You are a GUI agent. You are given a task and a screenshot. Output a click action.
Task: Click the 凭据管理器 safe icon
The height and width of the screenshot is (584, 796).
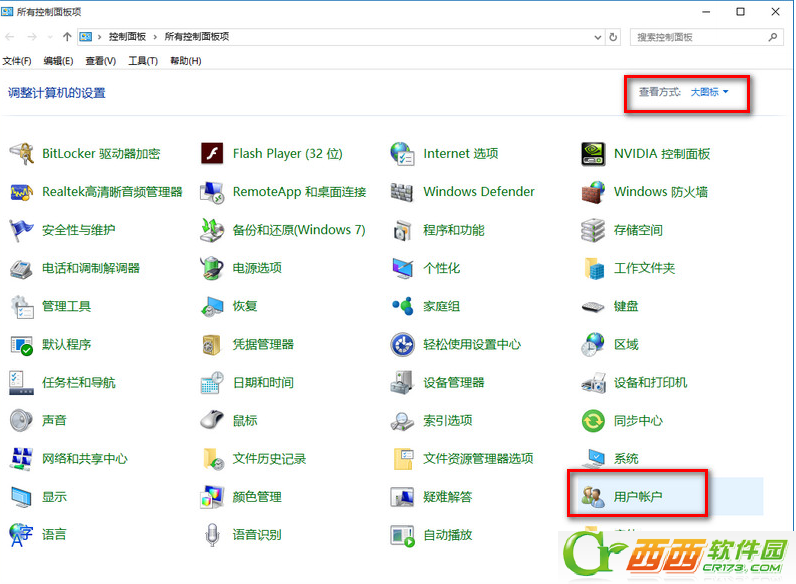[x=211, y=345]
